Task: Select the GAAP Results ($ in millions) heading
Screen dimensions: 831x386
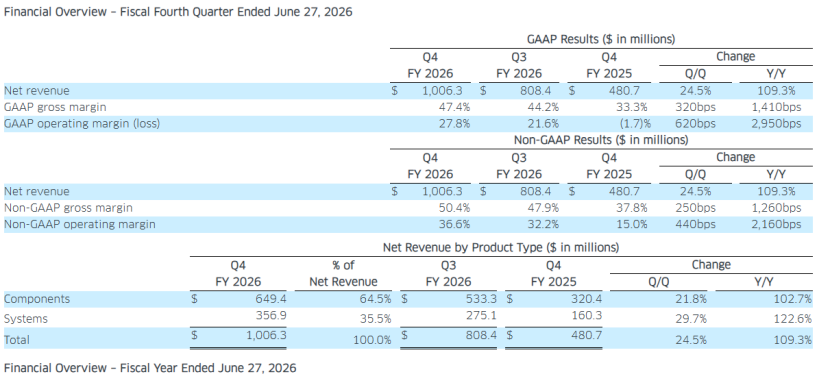Action: click(601, 39)
